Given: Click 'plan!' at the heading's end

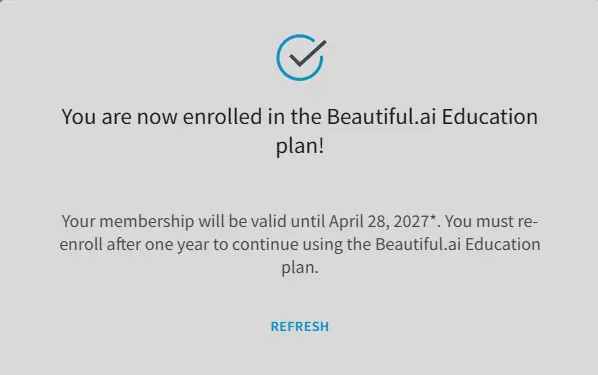Looking at the screenshot, I should coord(300,146).
